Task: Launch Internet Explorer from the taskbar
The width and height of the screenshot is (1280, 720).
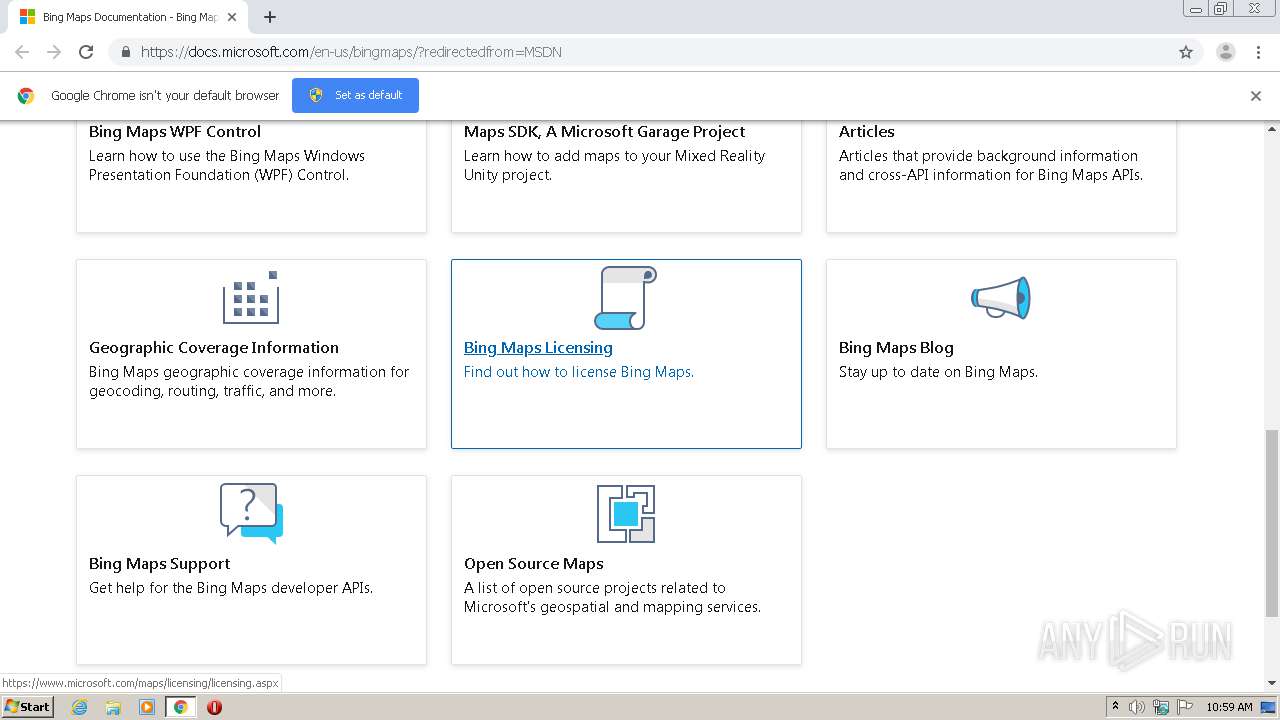Action: (80, 707)
